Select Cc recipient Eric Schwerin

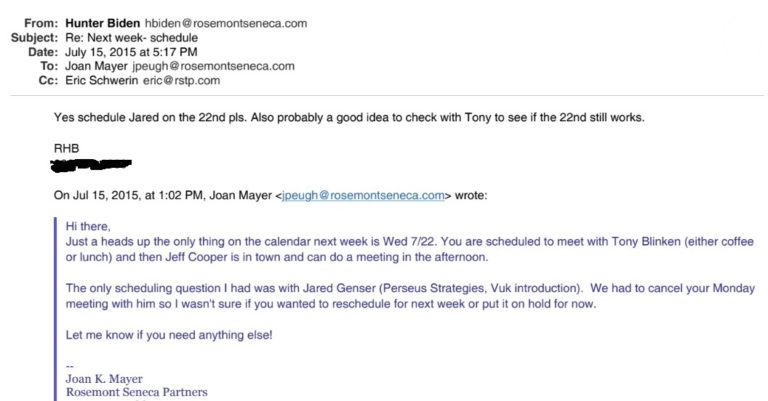click(101, 80)
